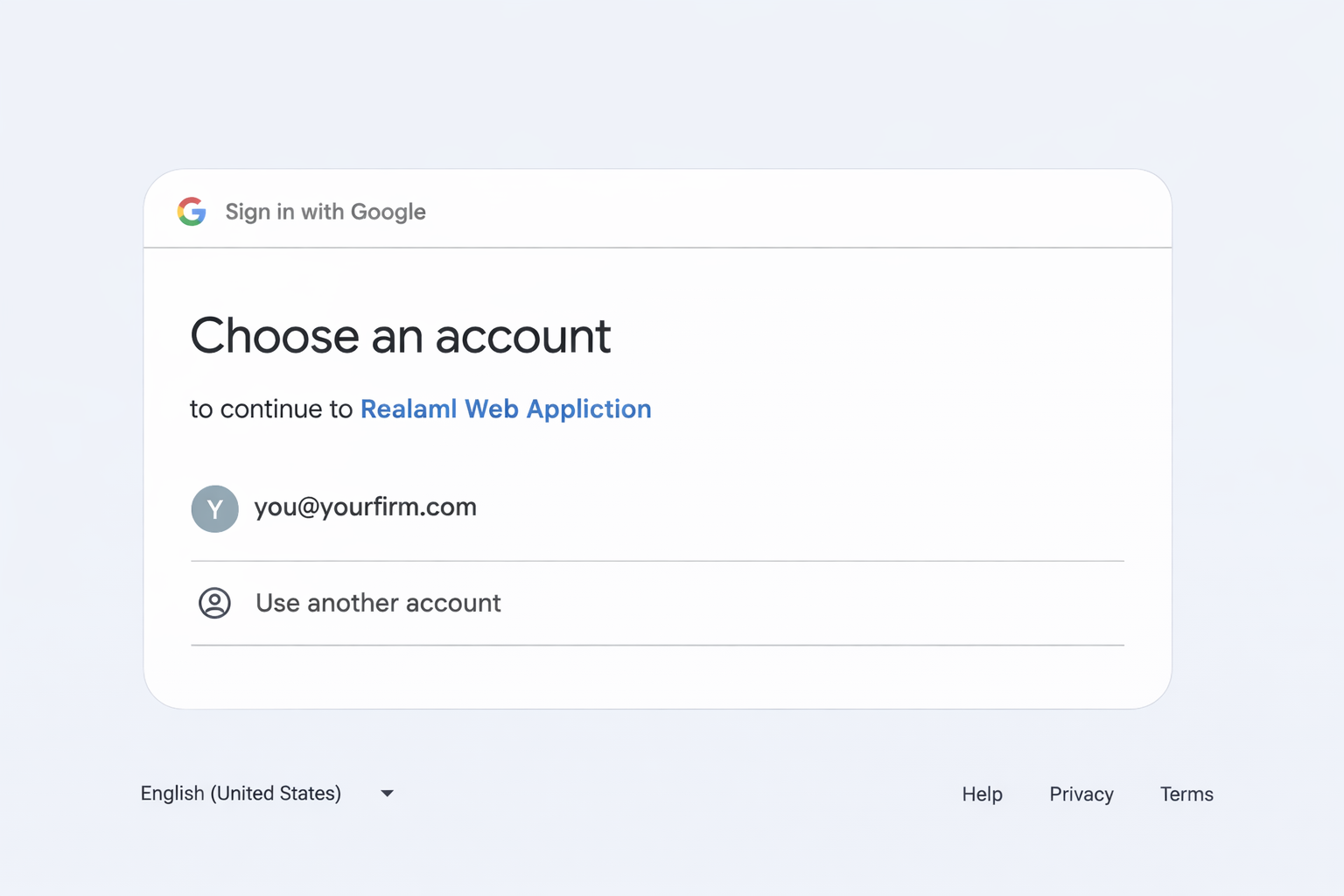
Task: Click the Choose an account heading
Action: [400, 336]
